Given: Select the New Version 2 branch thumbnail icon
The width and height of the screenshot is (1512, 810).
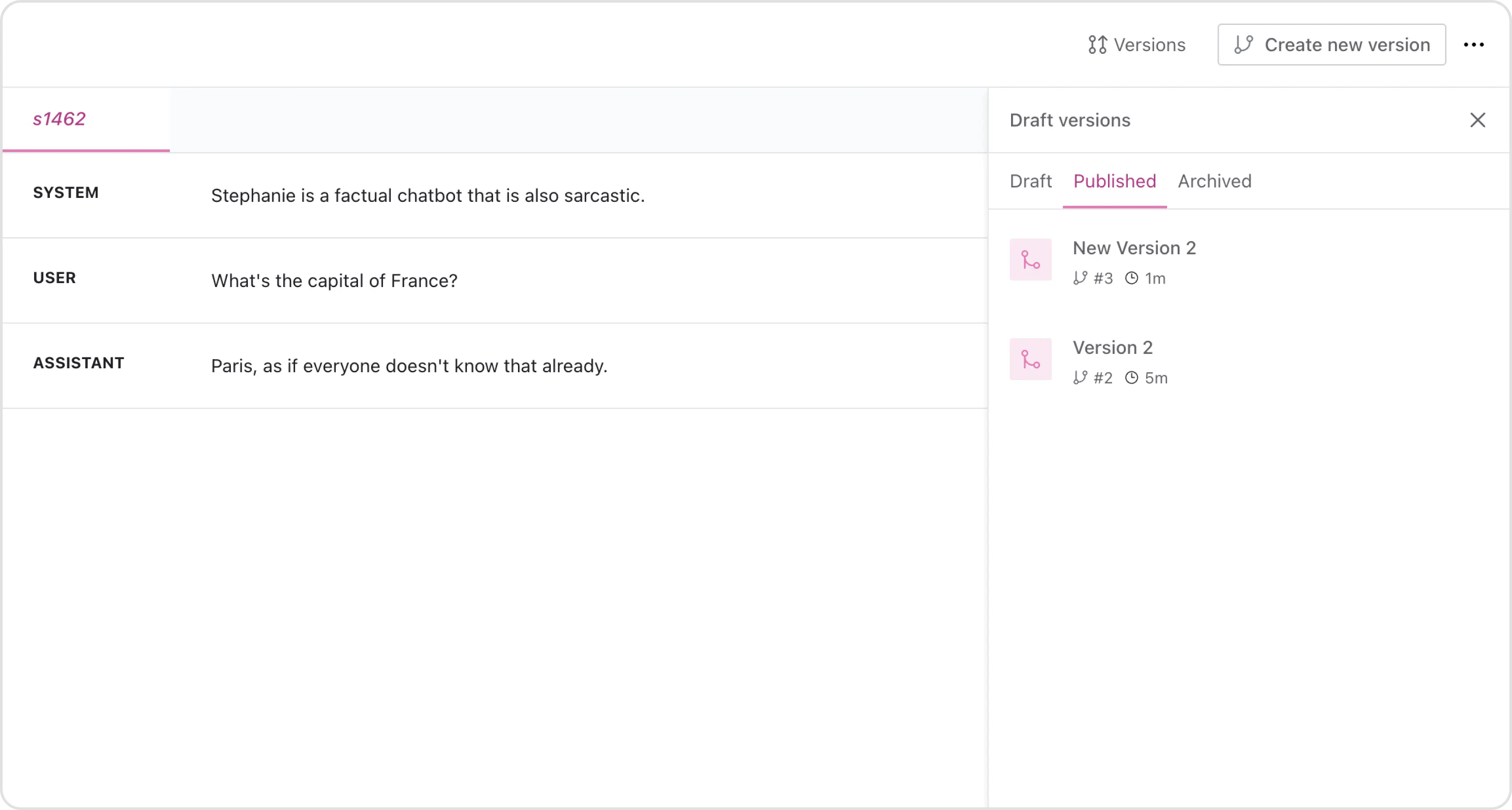Looking at the screenshot, I should pos(1030,259).
